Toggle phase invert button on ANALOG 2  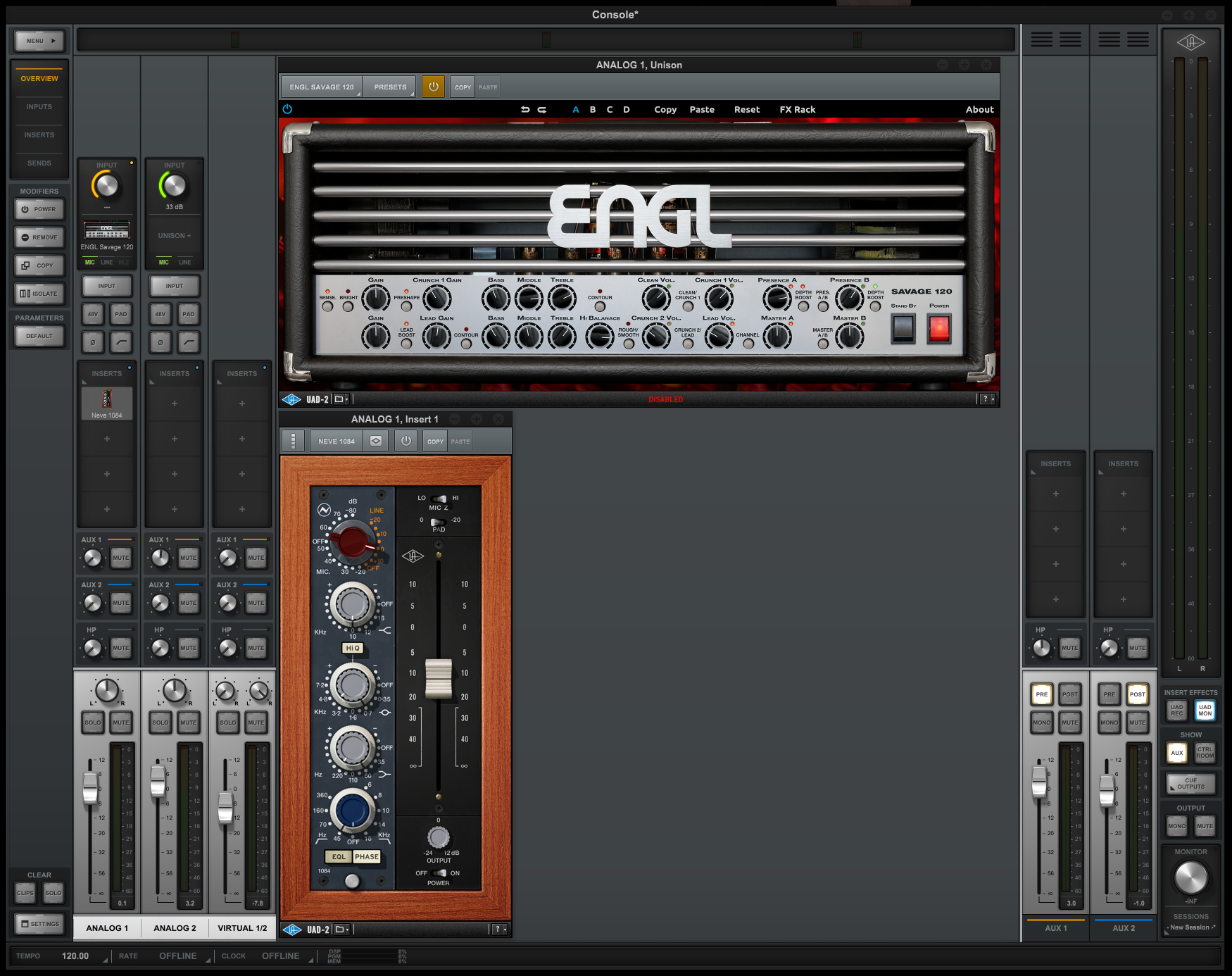161,342
